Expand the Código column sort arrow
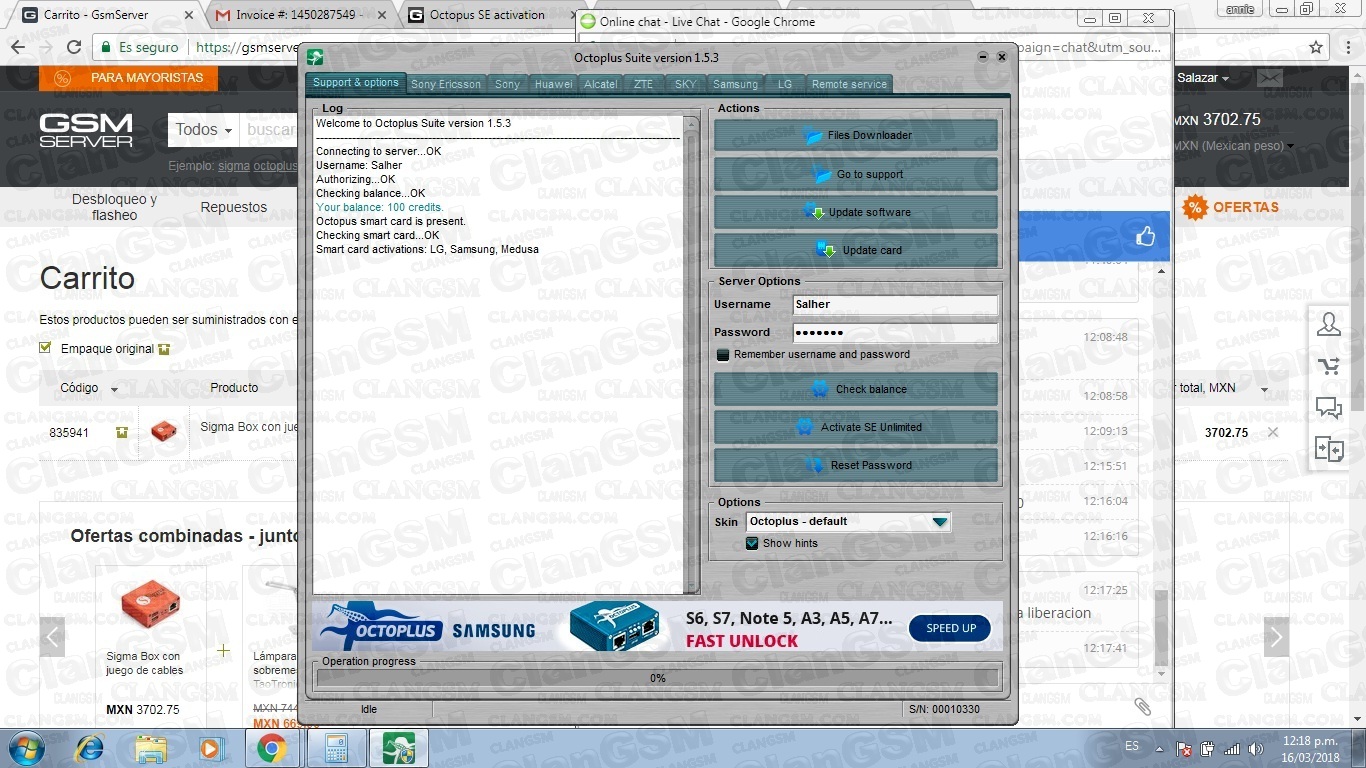Viewport: 1366px width, 768px height. pyautogui.click(x=114, y=389)
